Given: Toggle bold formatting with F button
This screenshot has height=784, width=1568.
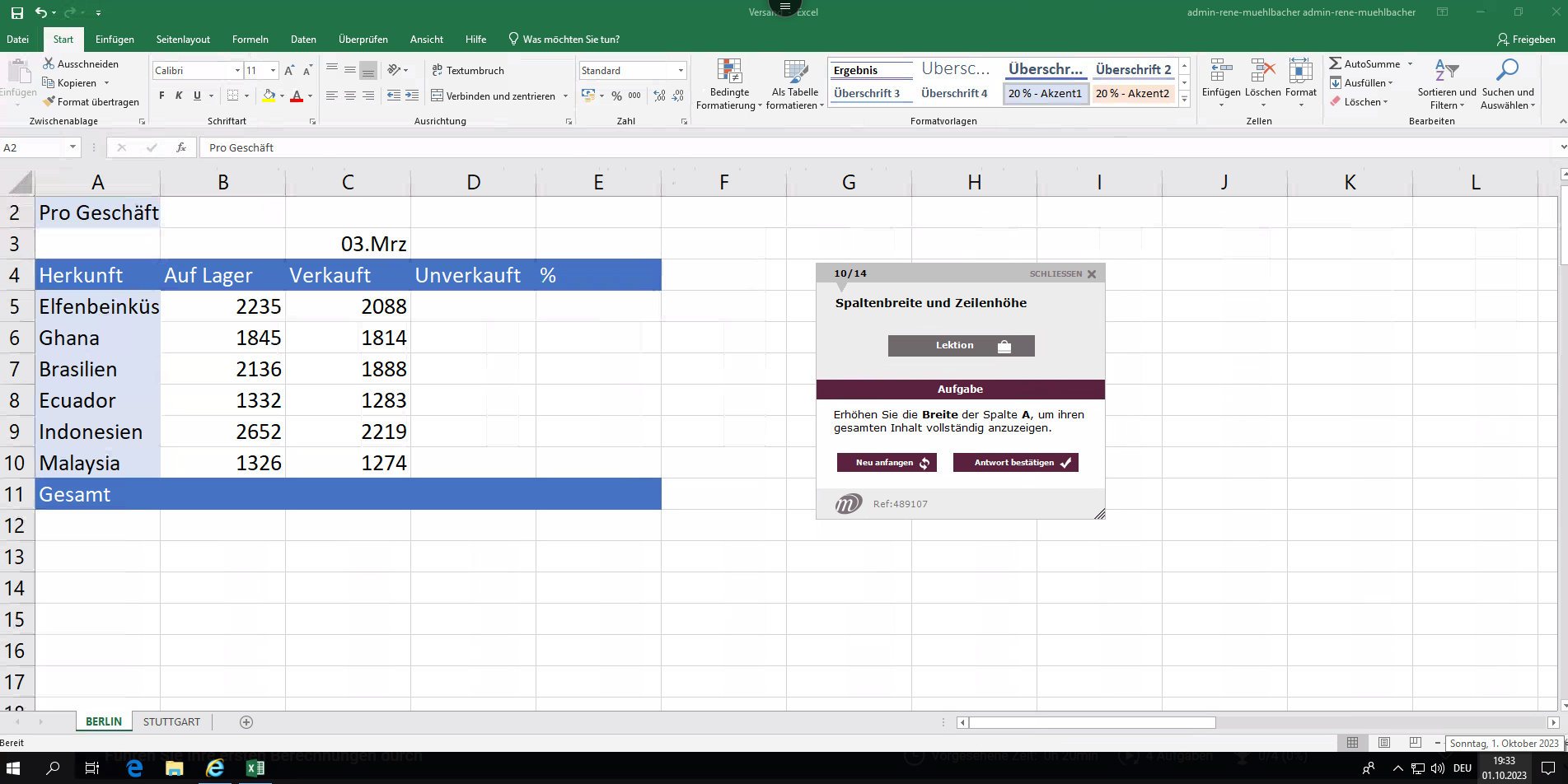Looking at the screenshot, I should pos(161,96).
